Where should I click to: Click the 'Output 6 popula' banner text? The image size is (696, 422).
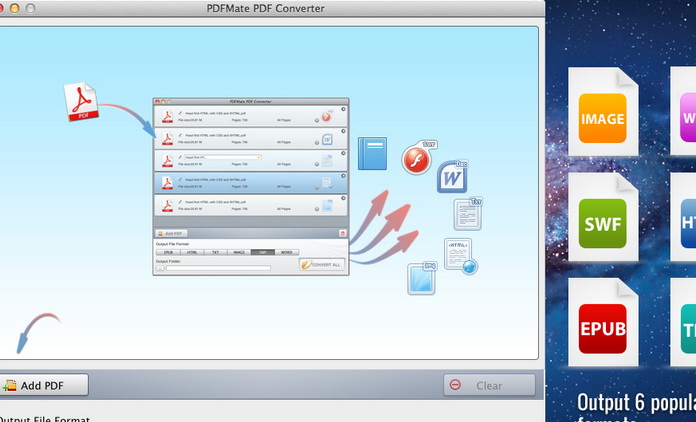(636, 403)
